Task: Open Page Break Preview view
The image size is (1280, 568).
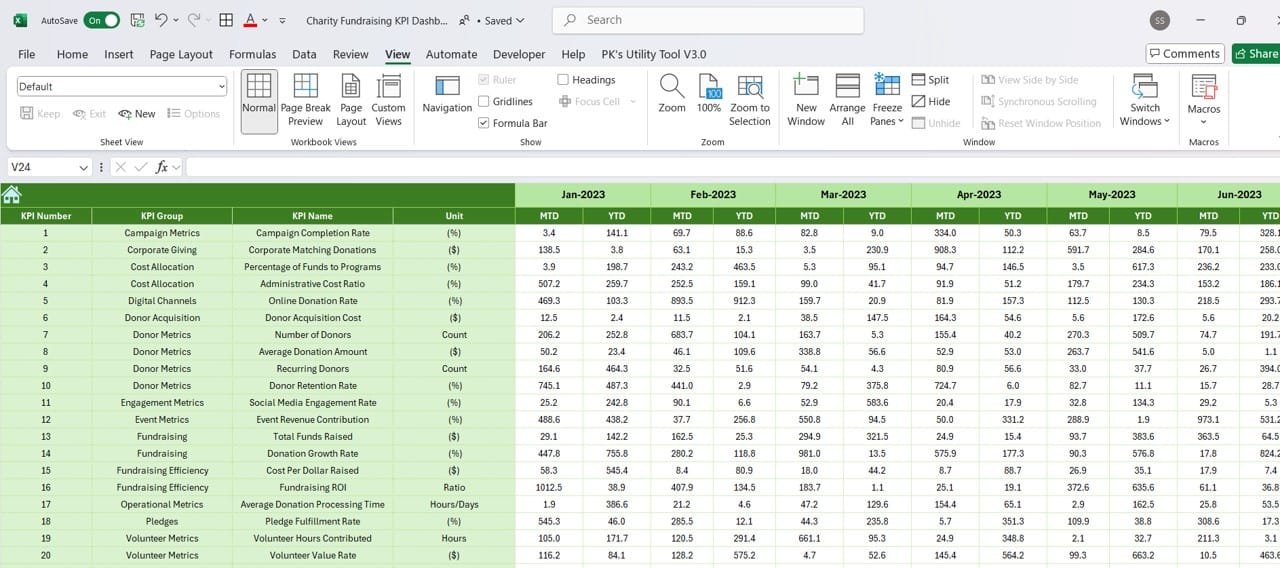Action: click(x=305, y=101)
